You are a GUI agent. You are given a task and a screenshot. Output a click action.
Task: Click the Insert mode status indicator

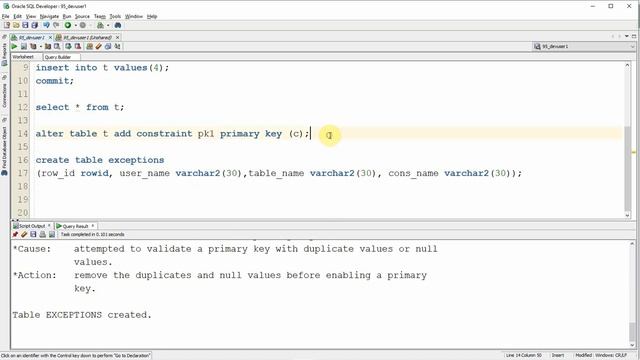[x=558, y=355]
